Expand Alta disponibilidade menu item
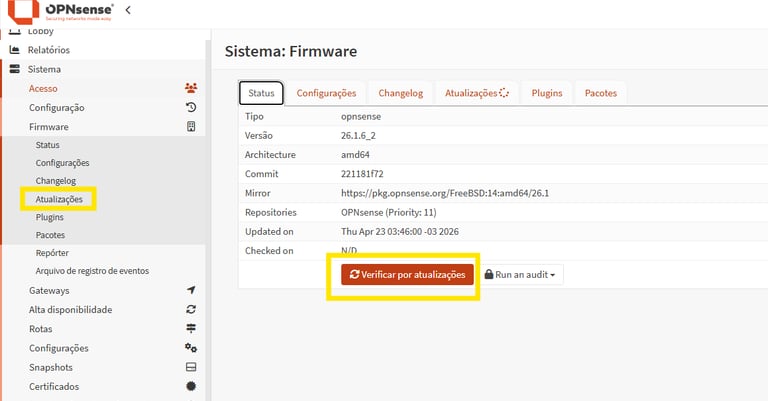The height and width of the screenshot is (401, 768). (x=71, y=309)
